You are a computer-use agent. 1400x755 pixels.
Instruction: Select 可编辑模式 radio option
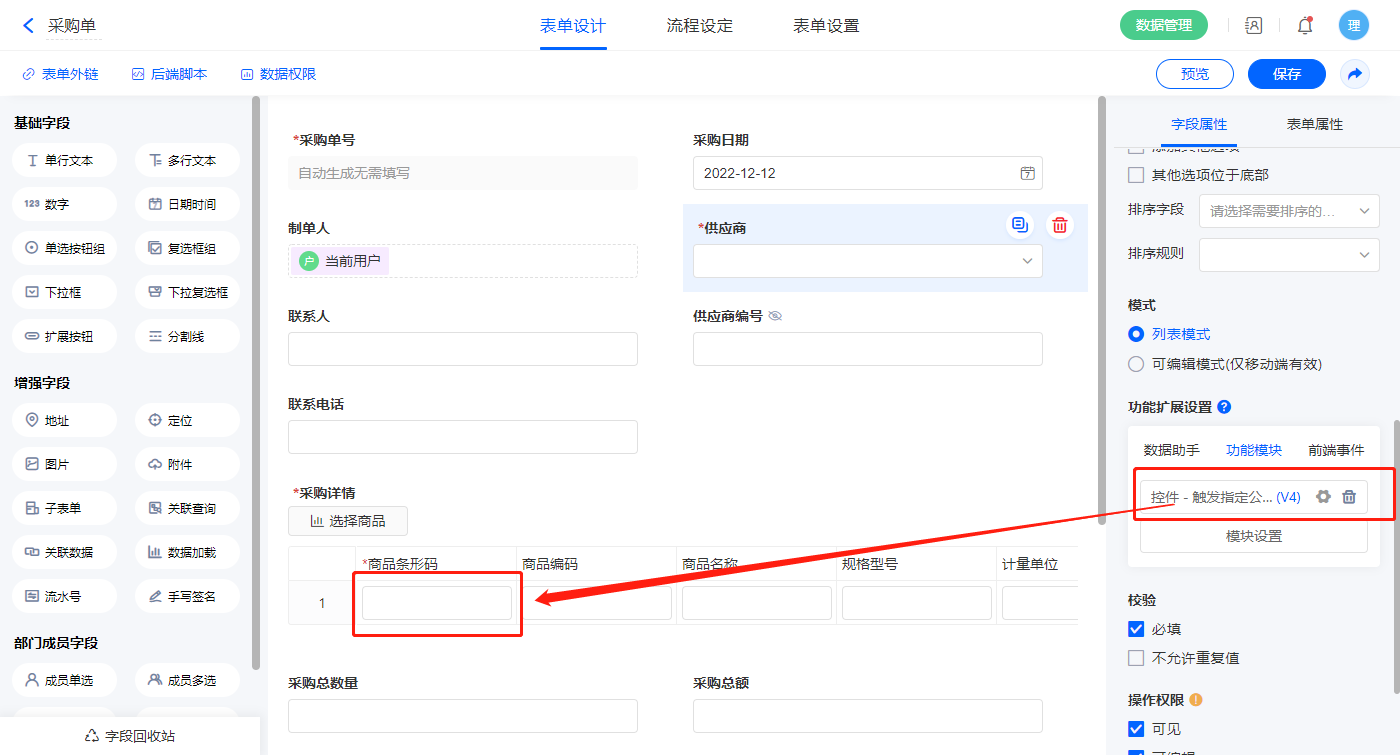click(1136, 364)
